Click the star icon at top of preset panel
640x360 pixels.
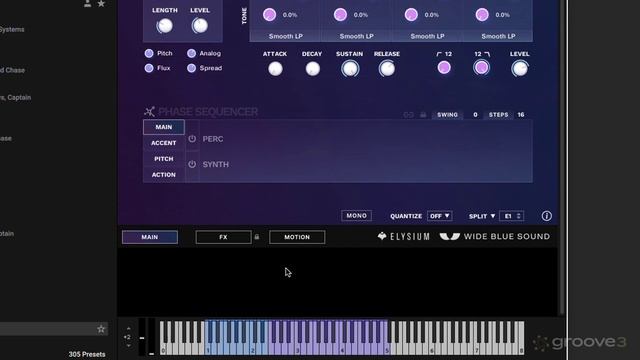101,4
